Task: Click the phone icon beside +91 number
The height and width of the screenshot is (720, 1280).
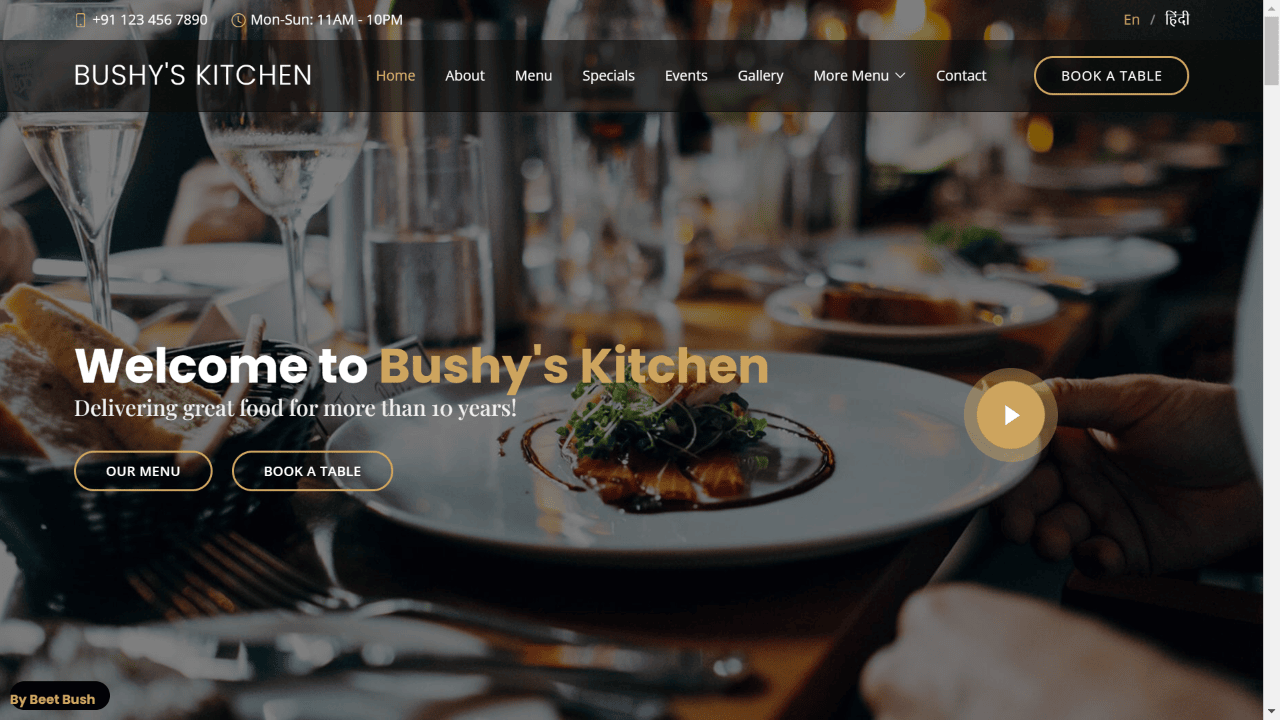Action: 81,20
